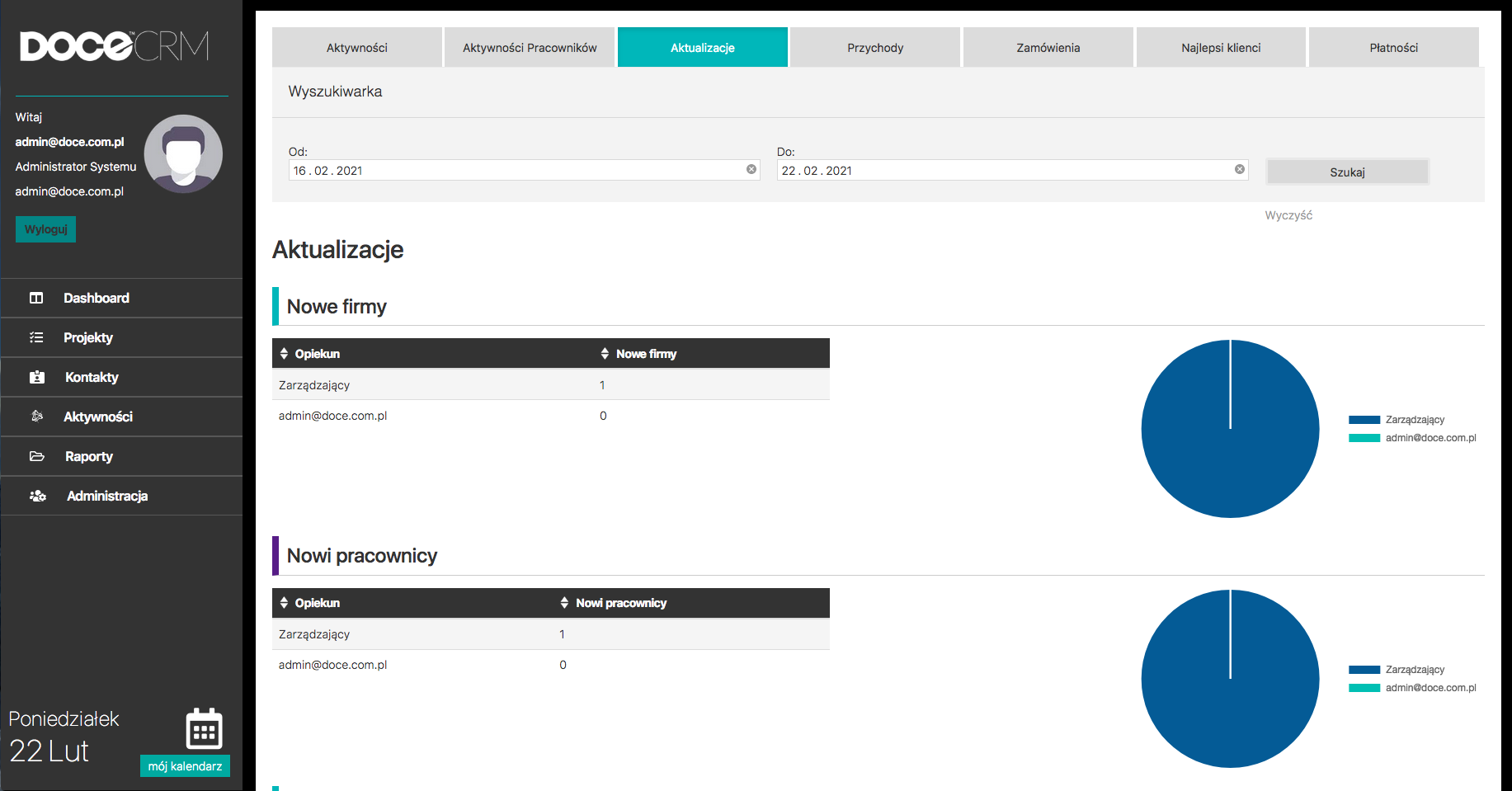Click the Kontakty contact-card icon
1512x791 pixels.
pyautogui.click(x=37, y=377)
